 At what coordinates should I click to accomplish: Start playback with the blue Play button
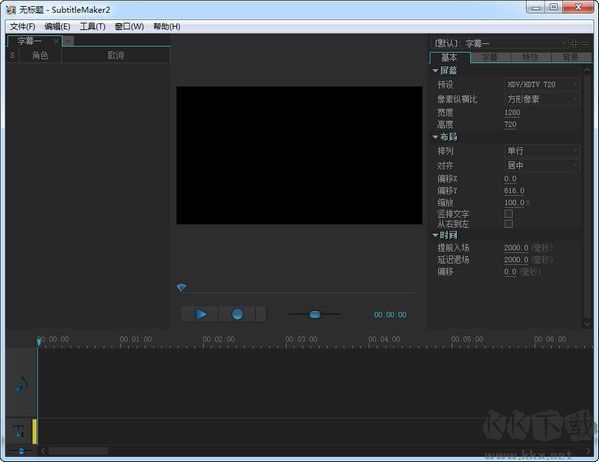pos(200,314)
